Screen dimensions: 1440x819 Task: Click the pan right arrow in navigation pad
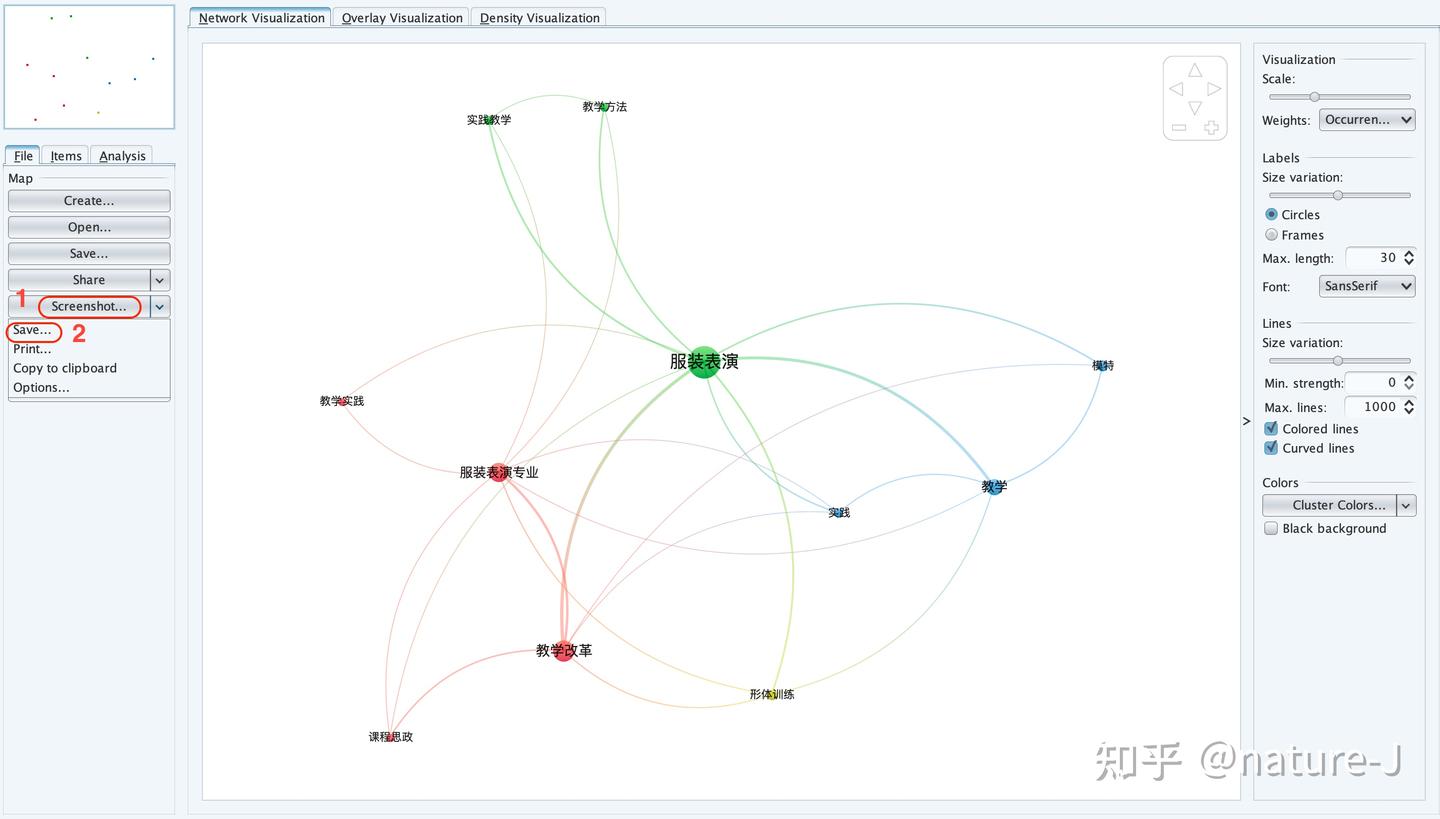[x=1214, y=89]
